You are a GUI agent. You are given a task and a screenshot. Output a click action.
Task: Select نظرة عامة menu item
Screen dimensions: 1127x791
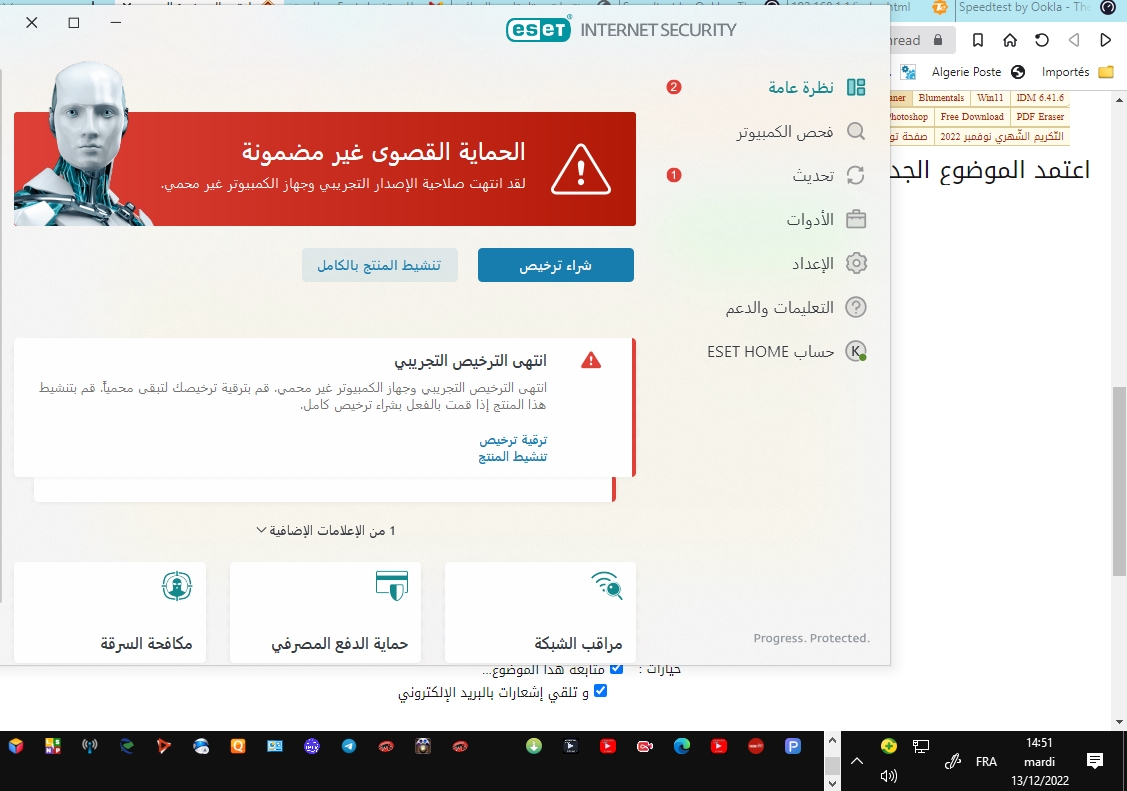tap(801, 88)
